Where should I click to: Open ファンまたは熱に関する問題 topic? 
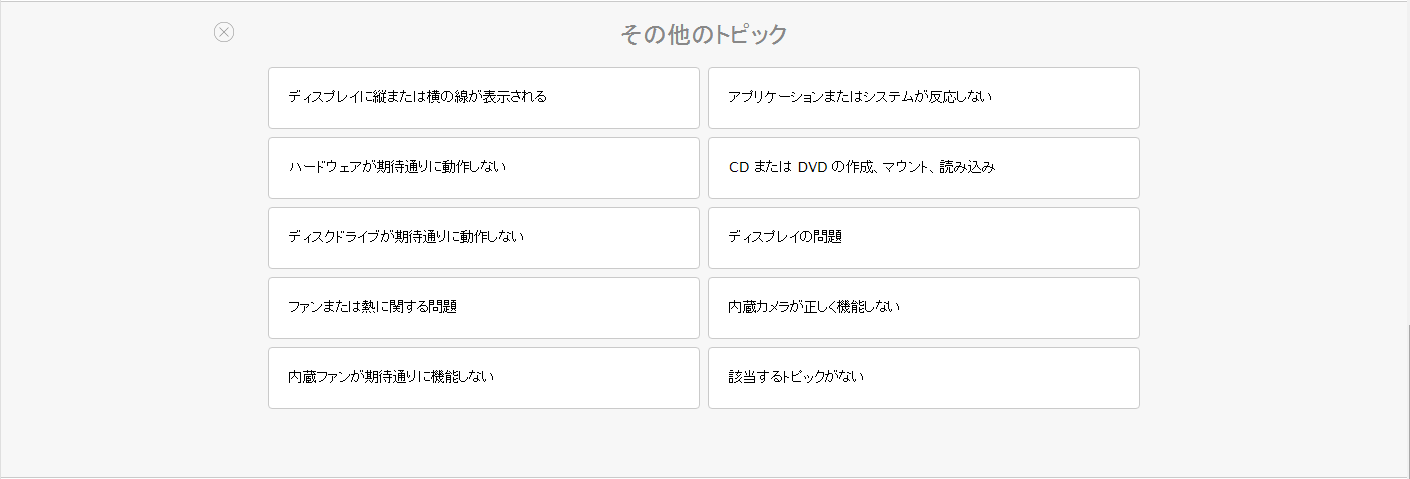tap(484, 308)
